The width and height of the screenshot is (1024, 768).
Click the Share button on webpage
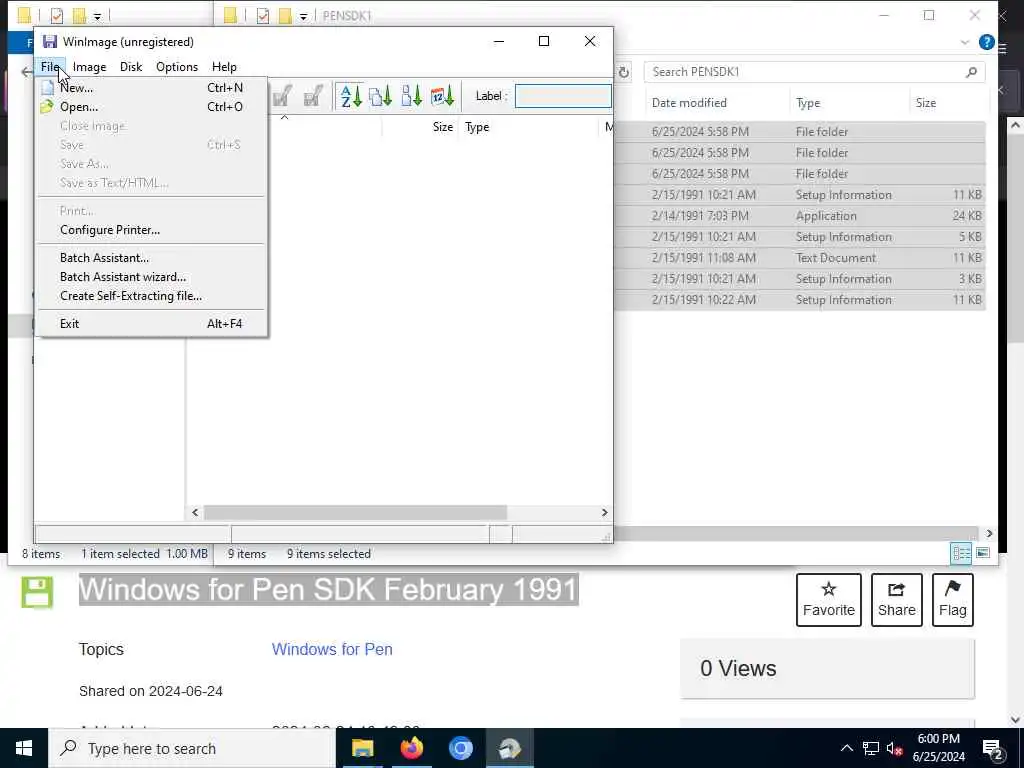(x=897, y=600)
